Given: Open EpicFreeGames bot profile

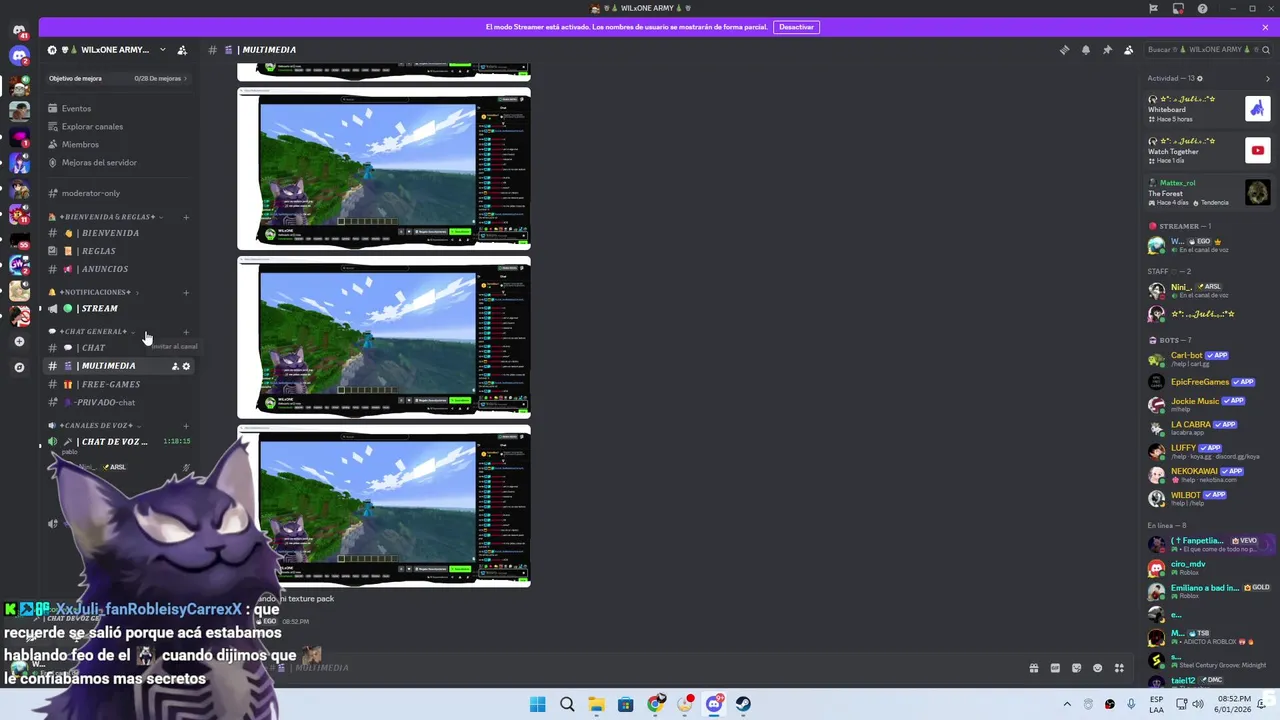Looking at the screenshot, I should pos(1209,382).
